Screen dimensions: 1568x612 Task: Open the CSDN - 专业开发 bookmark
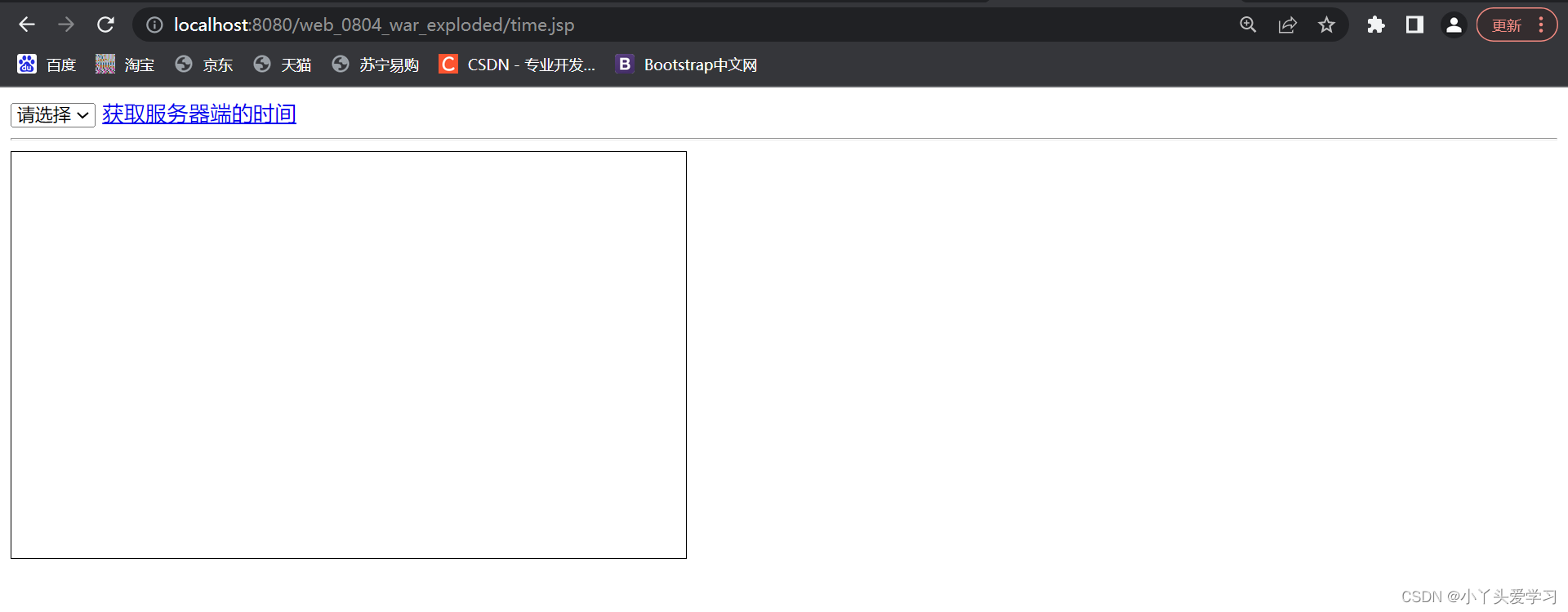coord(517,65)
